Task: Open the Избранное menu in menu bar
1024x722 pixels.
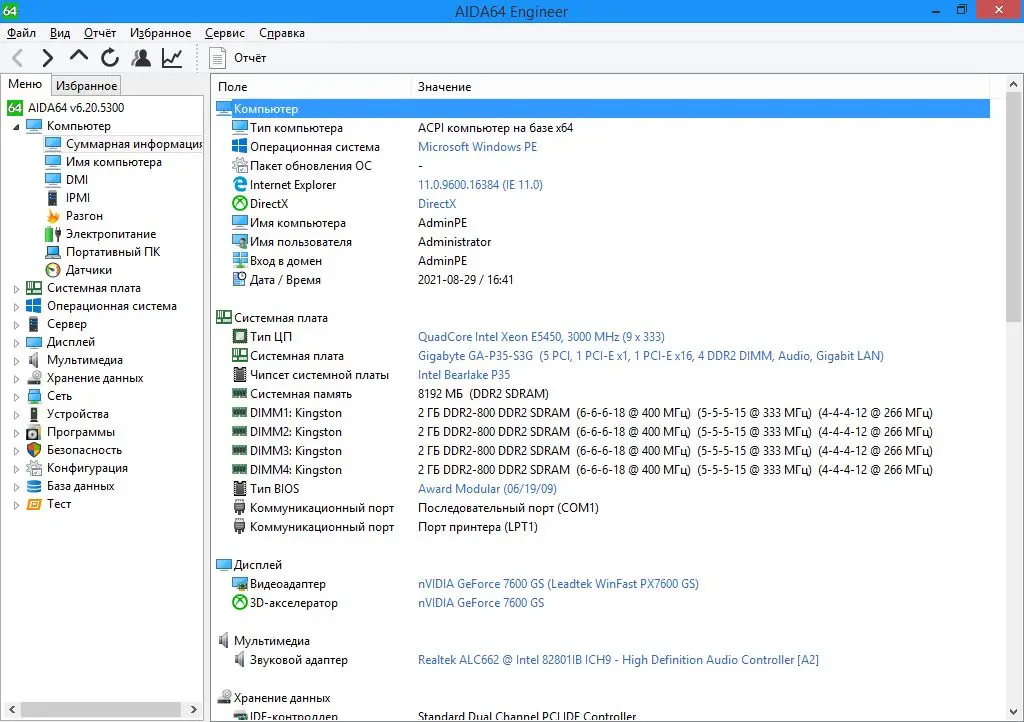Action: (161, 33)
